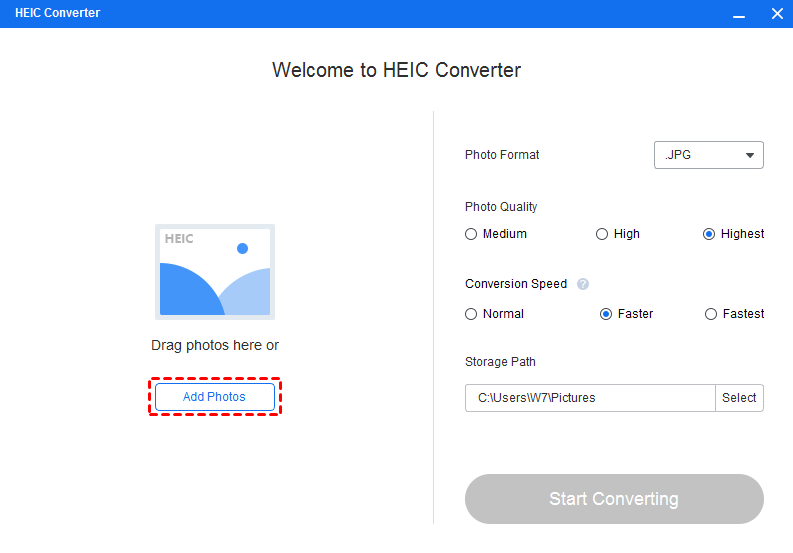Click the Conversion Speed help question mark
Viewport: 793px width, 553px height.
pos(583,284)
